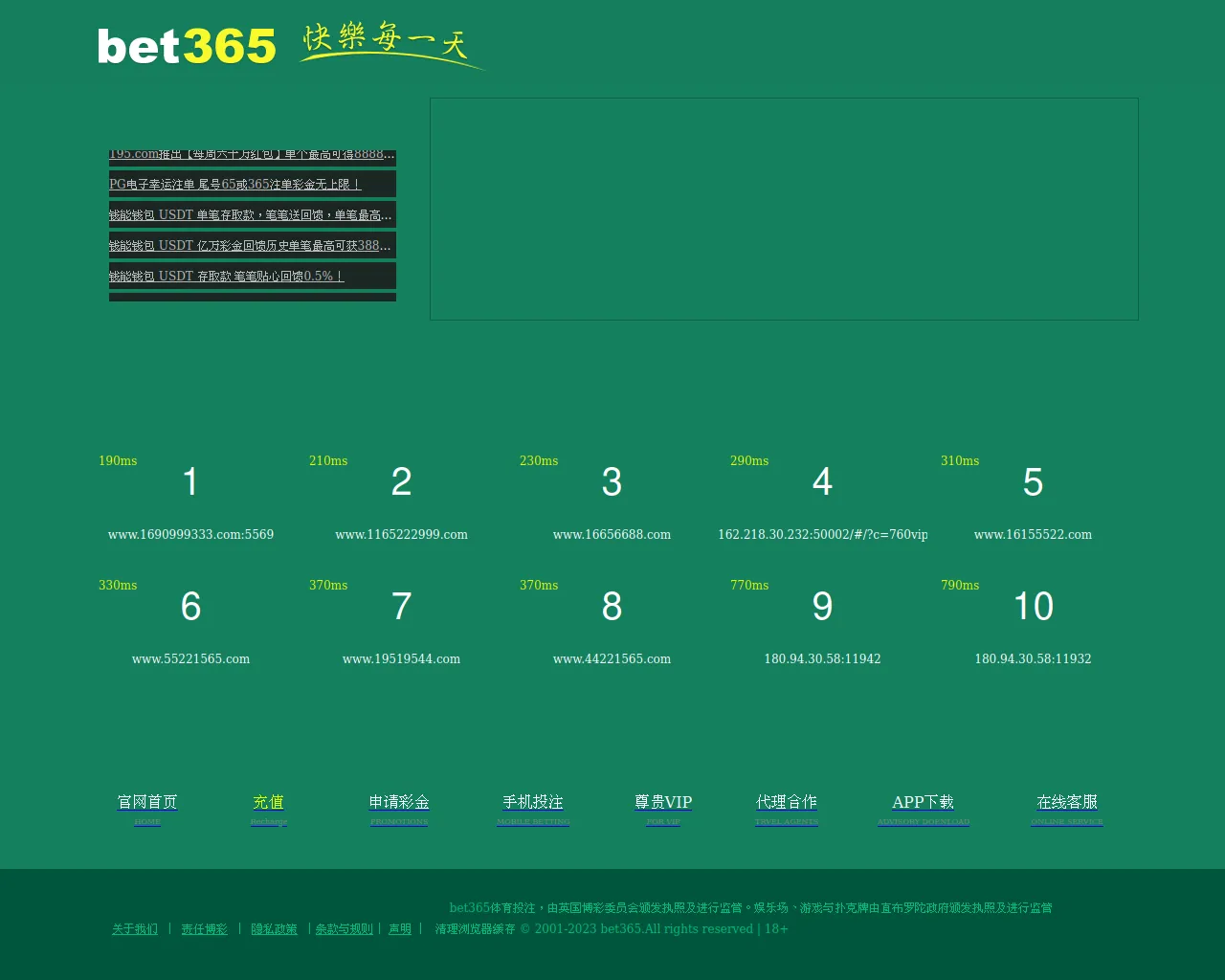Choose line number 5
1225x980 pixels.
(1033, 481)
